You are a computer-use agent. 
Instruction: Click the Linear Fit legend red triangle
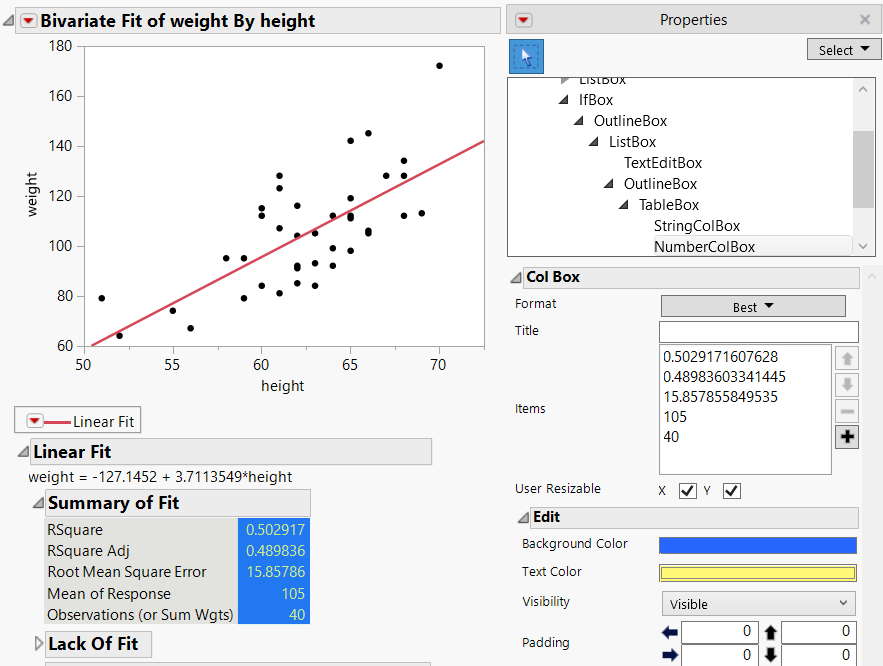(36, 421)
